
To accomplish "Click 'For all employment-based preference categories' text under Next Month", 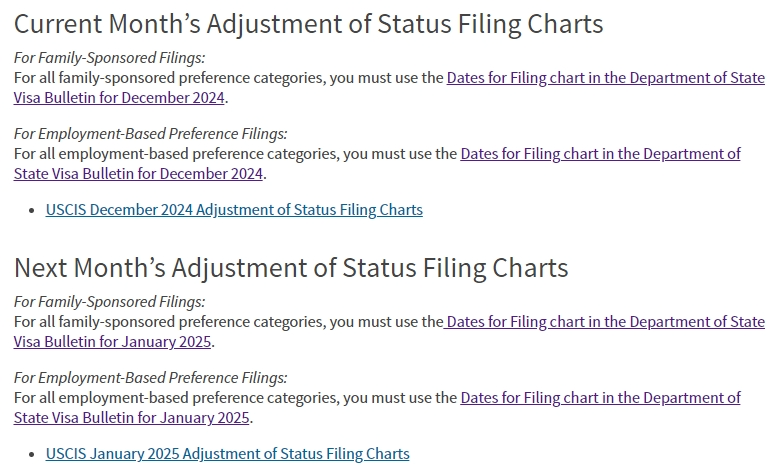I will (x=177, y=398).
